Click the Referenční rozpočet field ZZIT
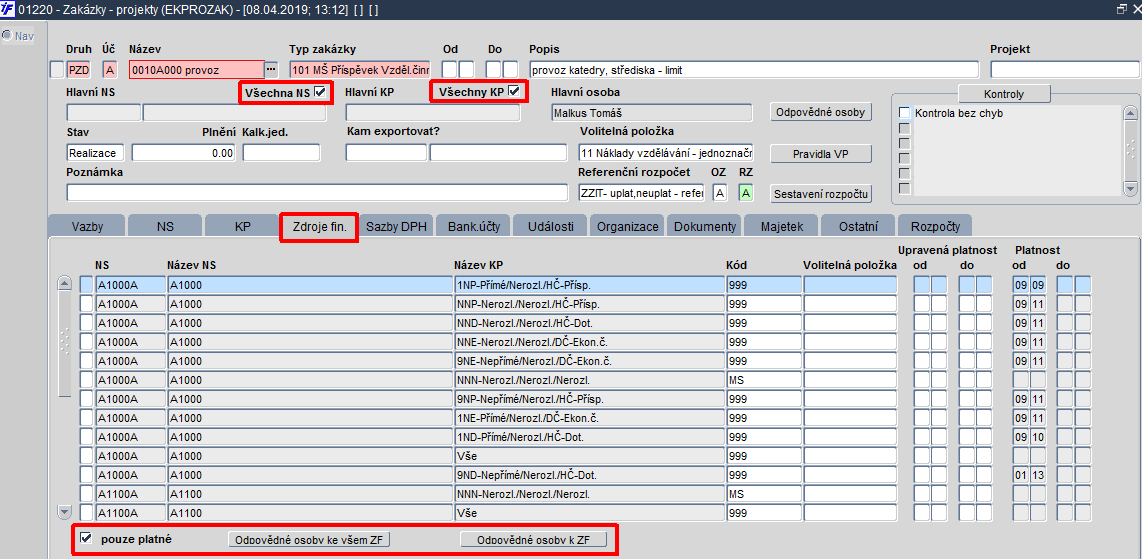 642,192
